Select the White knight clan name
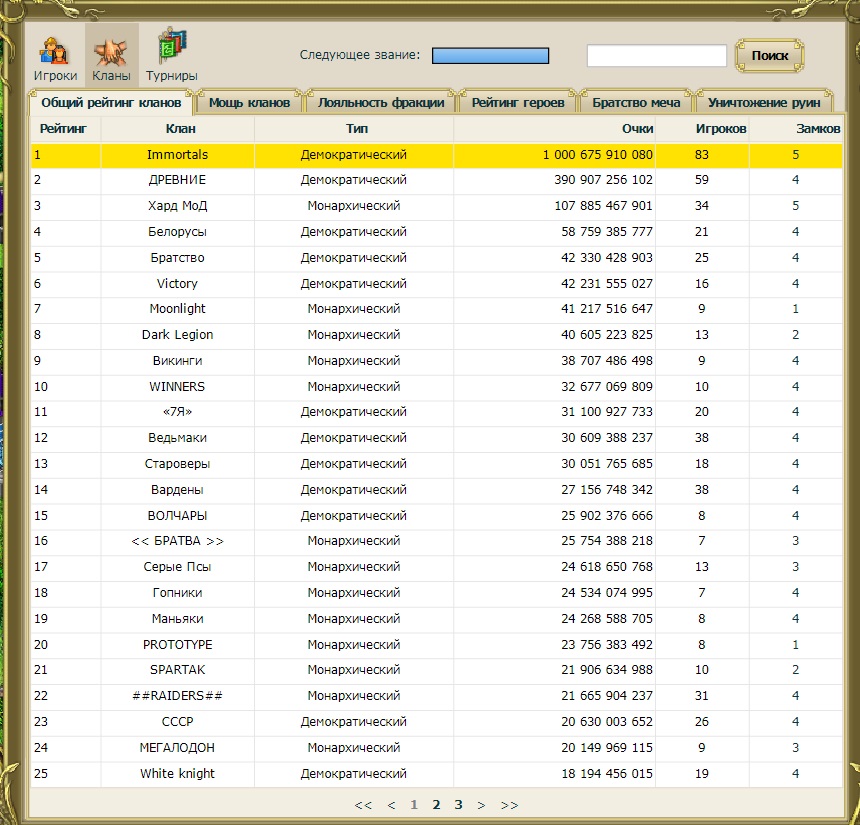Image resolution: width=860 pixels, height=825 pixels. (x=177, y=773)
